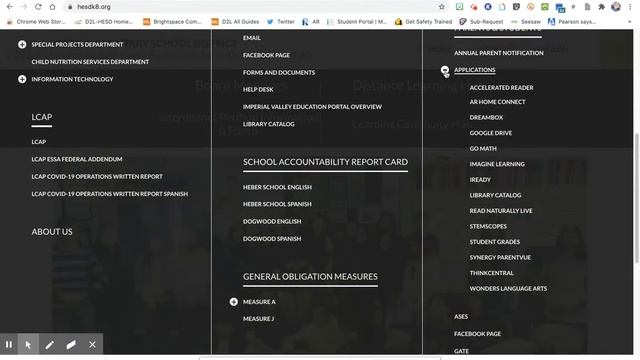Open the iReady link
The image size is (640, 360).
click(480, 180)
